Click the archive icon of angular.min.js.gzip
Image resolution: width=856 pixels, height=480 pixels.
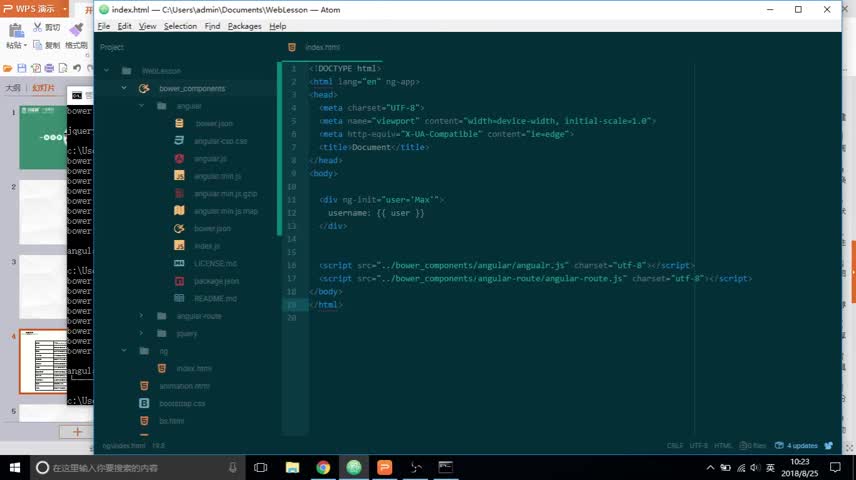pyautogui.click(x=179, y=193)
